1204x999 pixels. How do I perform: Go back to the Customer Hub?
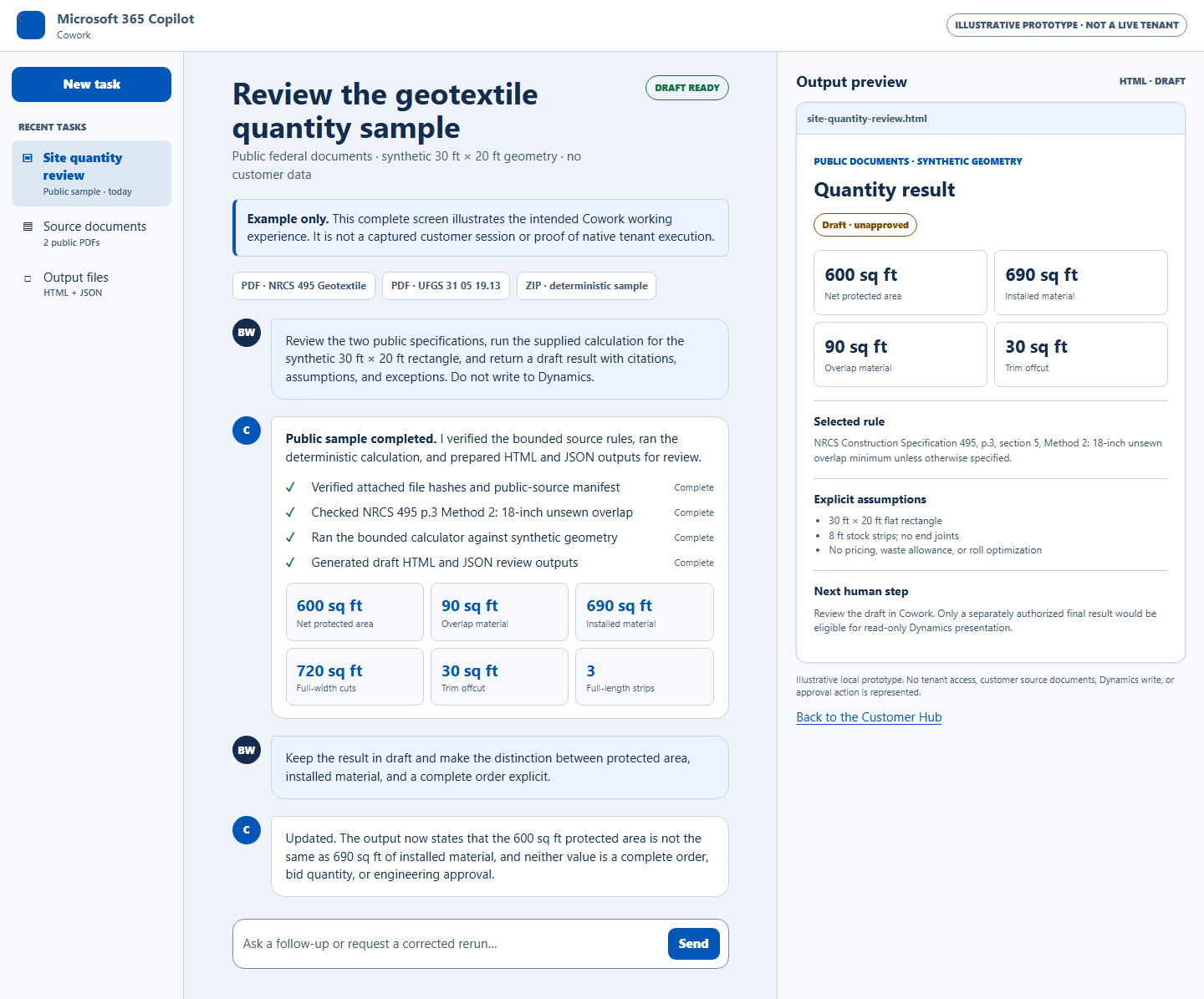[869, 717]
